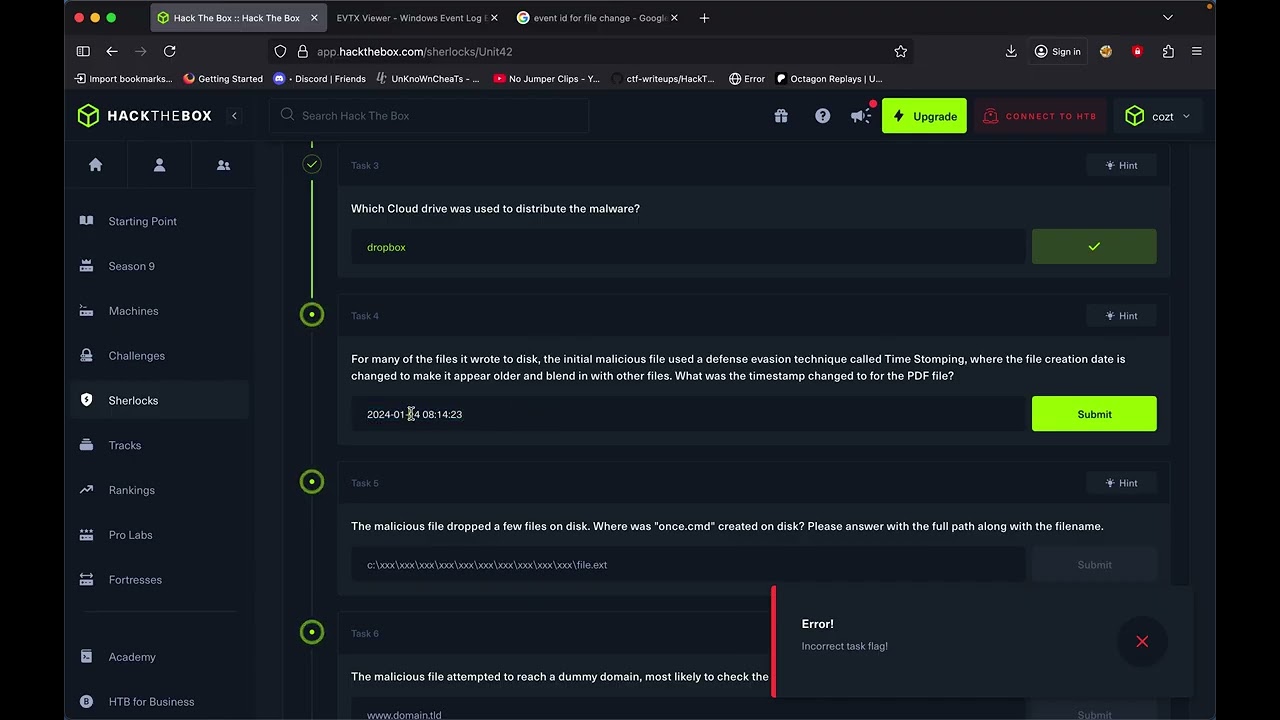Screen dimensions: 1280x720
Task: Focus the Search Hack The Box field
Action: click(429, 116)
